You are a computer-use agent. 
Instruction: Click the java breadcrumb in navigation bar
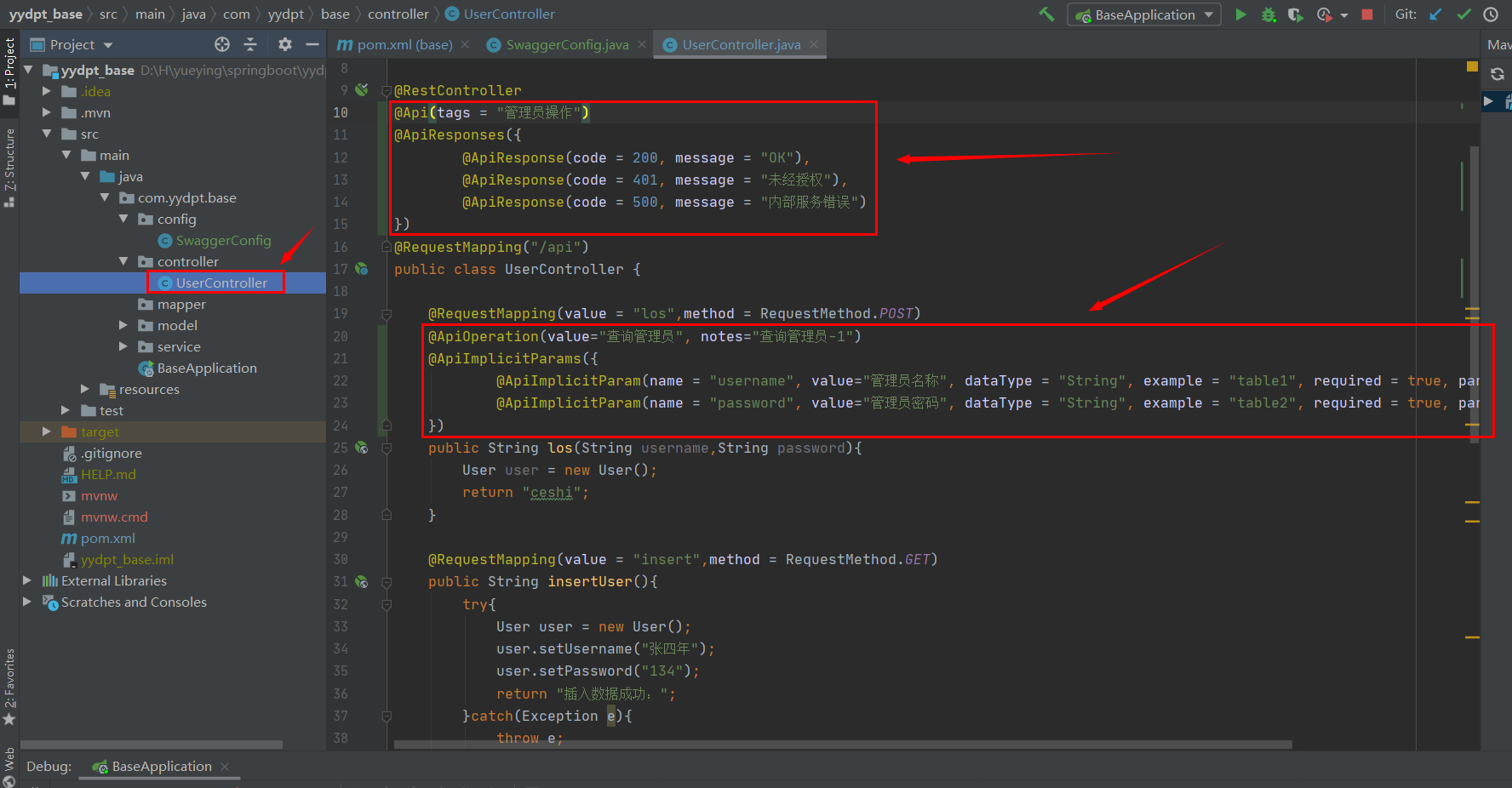click(193, 14)
